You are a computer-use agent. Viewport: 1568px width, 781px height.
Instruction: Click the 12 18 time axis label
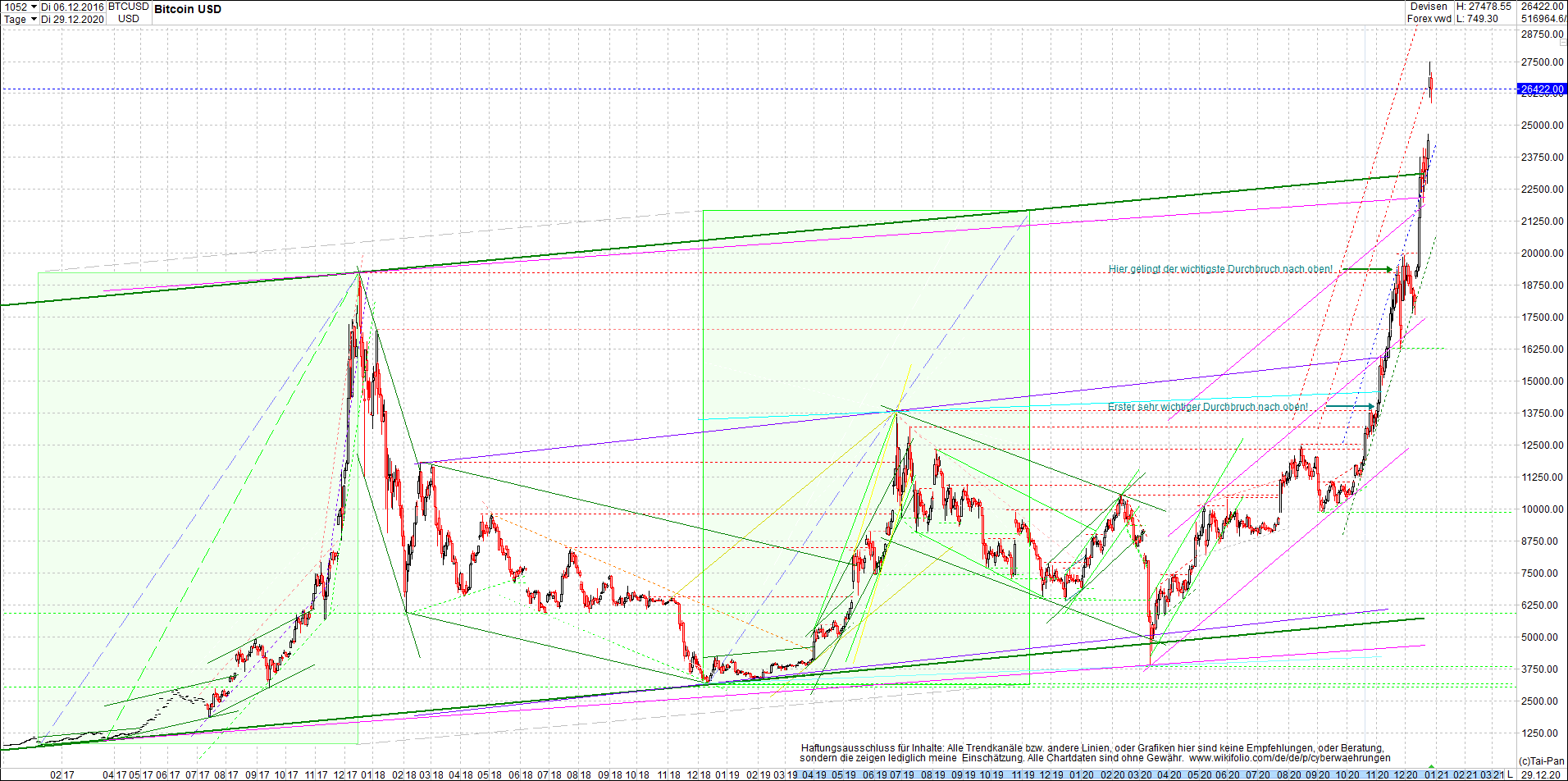pos(700,774)
